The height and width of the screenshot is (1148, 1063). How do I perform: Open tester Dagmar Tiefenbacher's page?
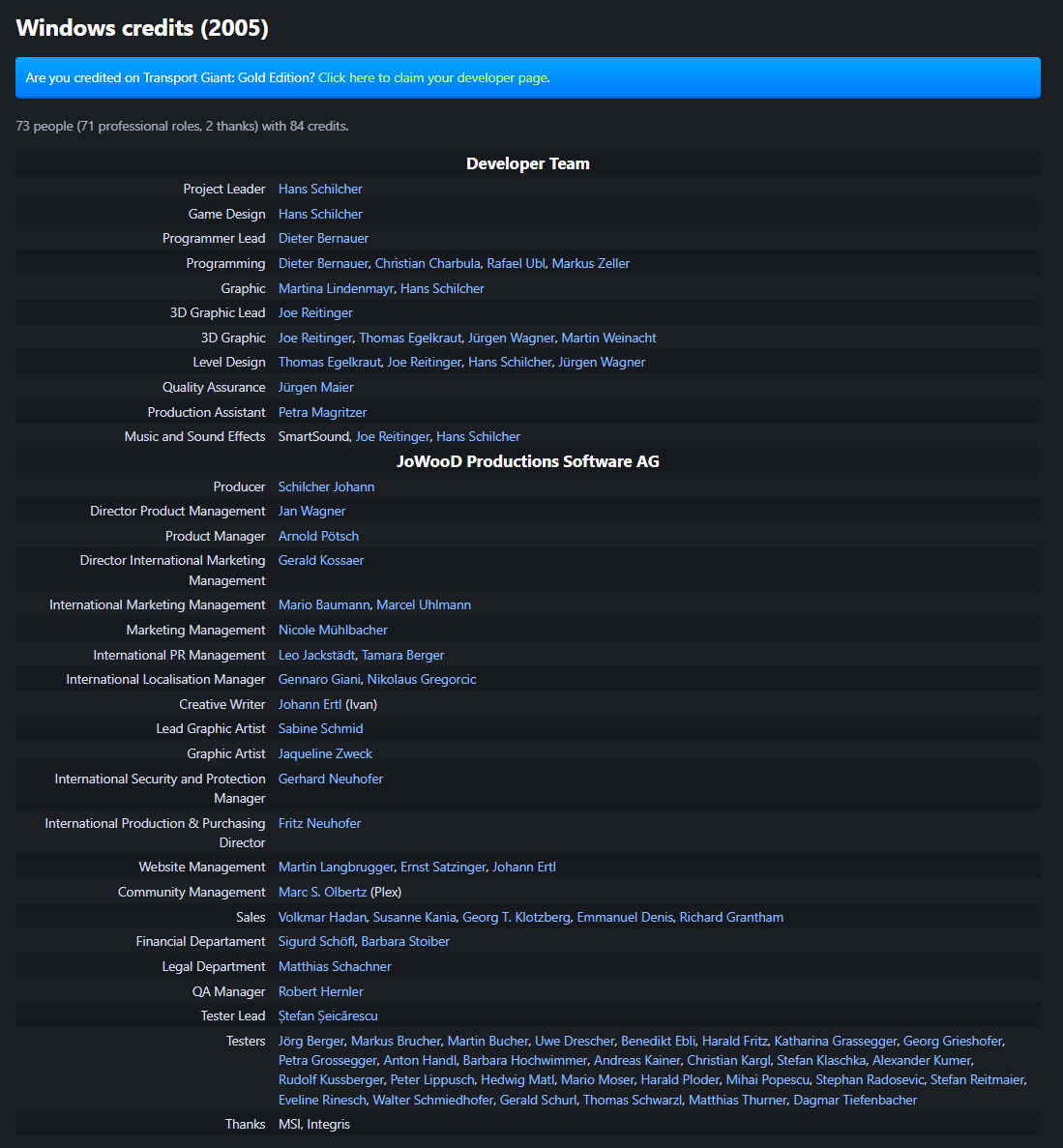(x=855, y=1100)
